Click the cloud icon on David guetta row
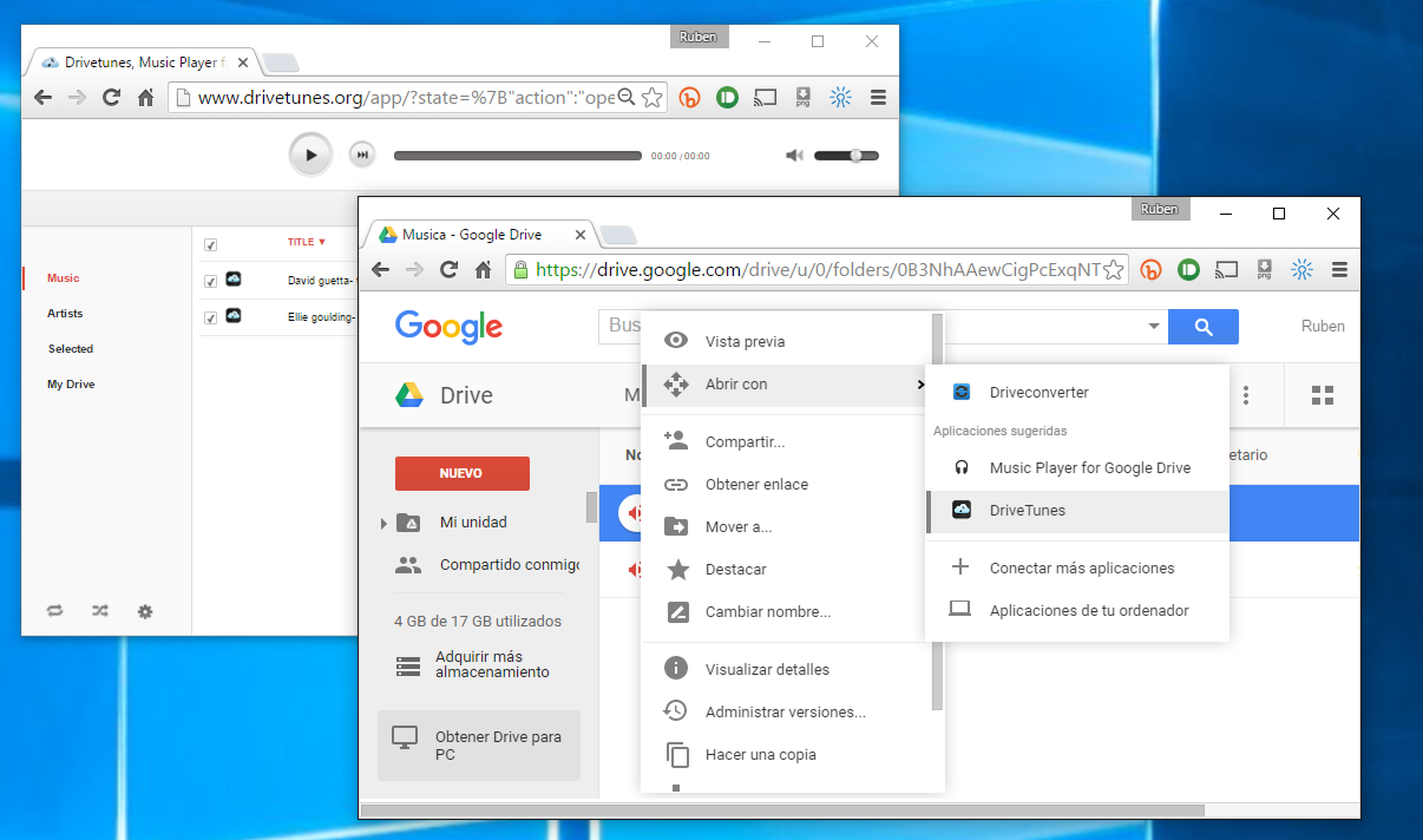The width and height of the screenshot is (1423, 840). (x=233, y=279)
